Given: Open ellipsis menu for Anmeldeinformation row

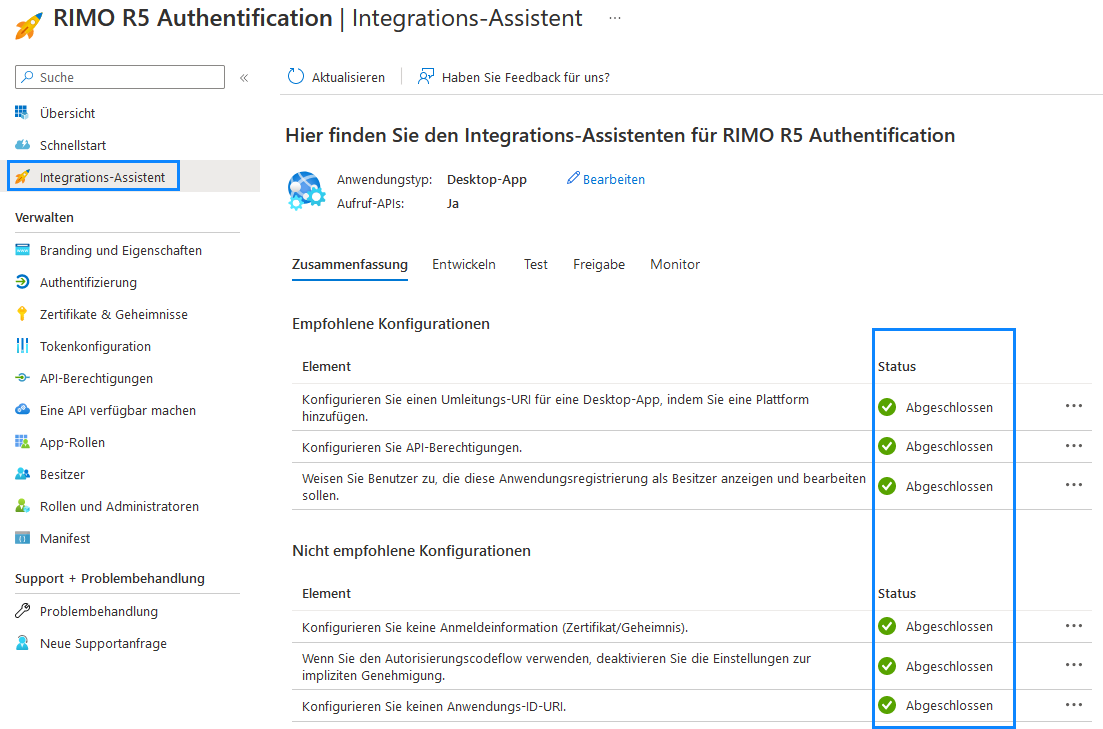Looking at the screenshot, I should pyautogui.click(x=1073, y=626).
